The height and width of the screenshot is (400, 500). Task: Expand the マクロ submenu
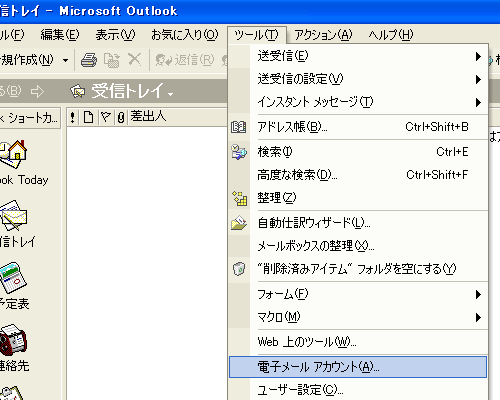tap(358, 317)
